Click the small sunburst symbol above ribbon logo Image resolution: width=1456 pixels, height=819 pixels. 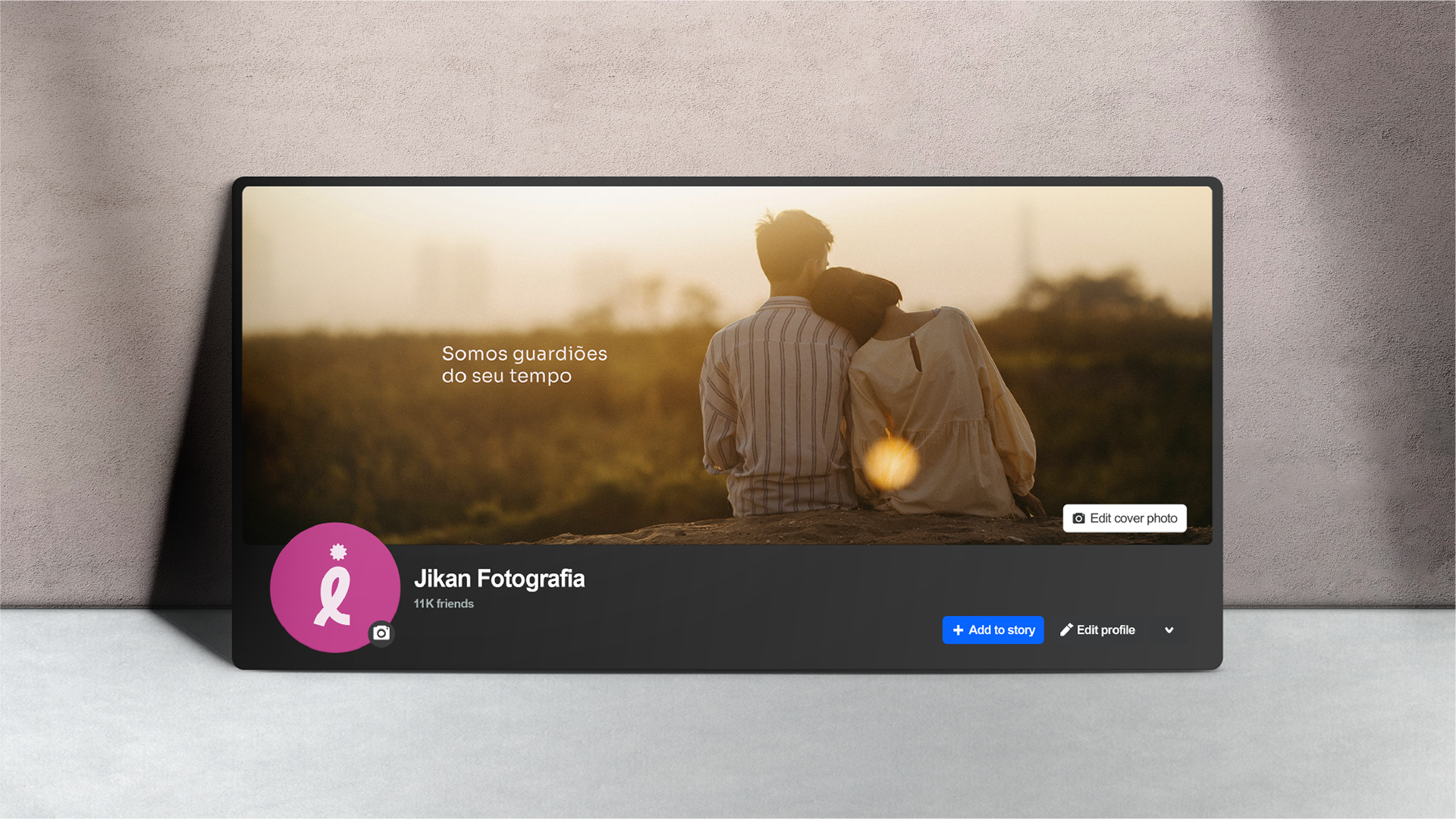[x=338, y=551]
